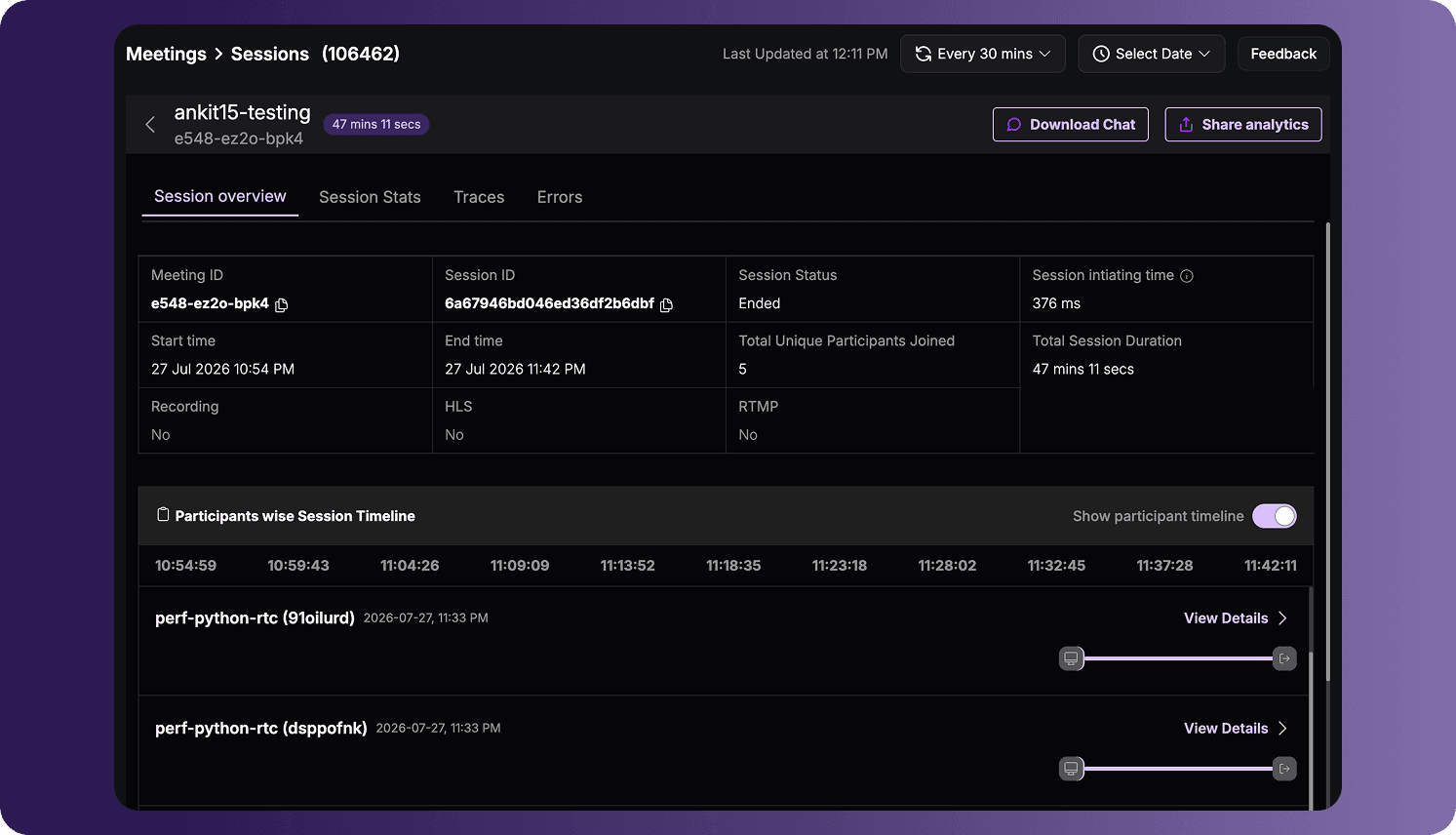The height and width of the screenshot is (835, 1456).
Task: Click Last Updated at 12:11 PM text
Action: click(805, 54)
